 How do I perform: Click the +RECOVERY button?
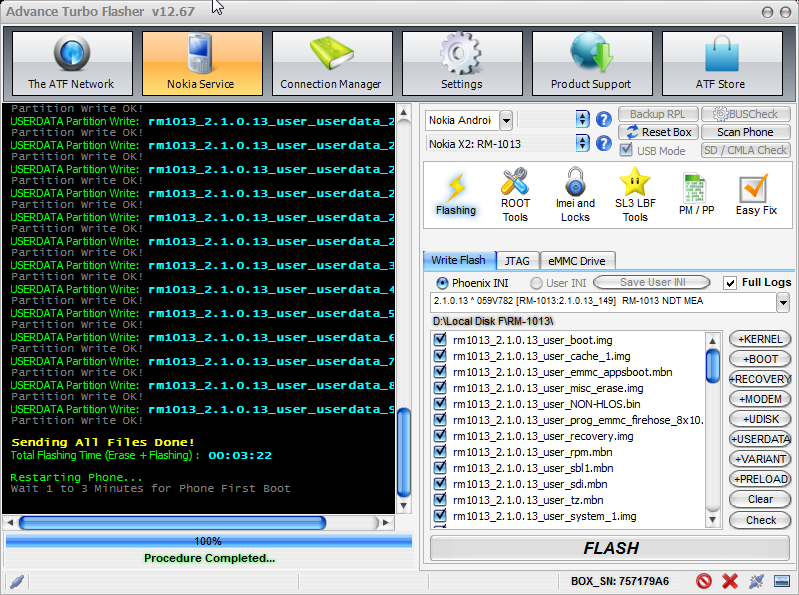760,379
